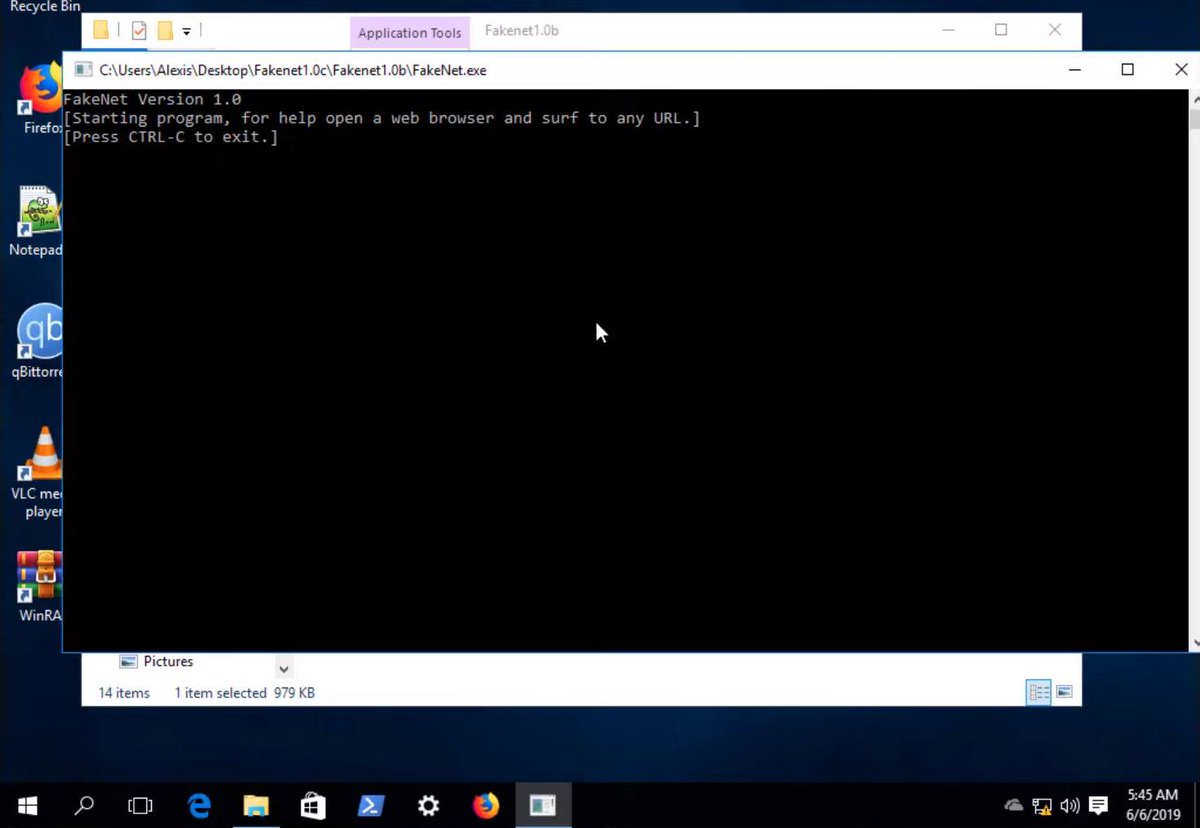
Task: Open the Customize Quick Access Toolbar dropdown
Action: click(186, 32)
